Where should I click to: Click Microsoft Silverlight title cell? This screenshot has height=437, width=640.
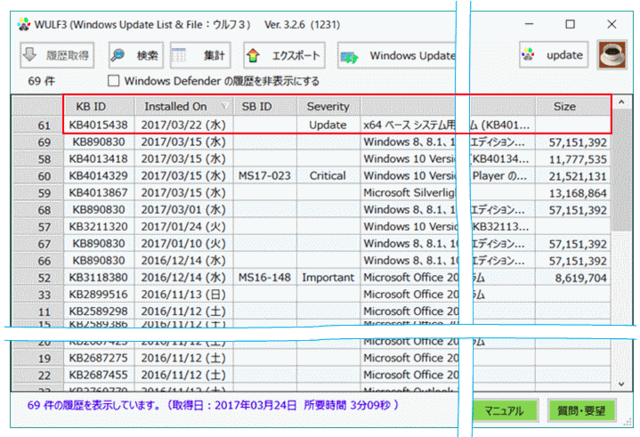coord(409,193)
